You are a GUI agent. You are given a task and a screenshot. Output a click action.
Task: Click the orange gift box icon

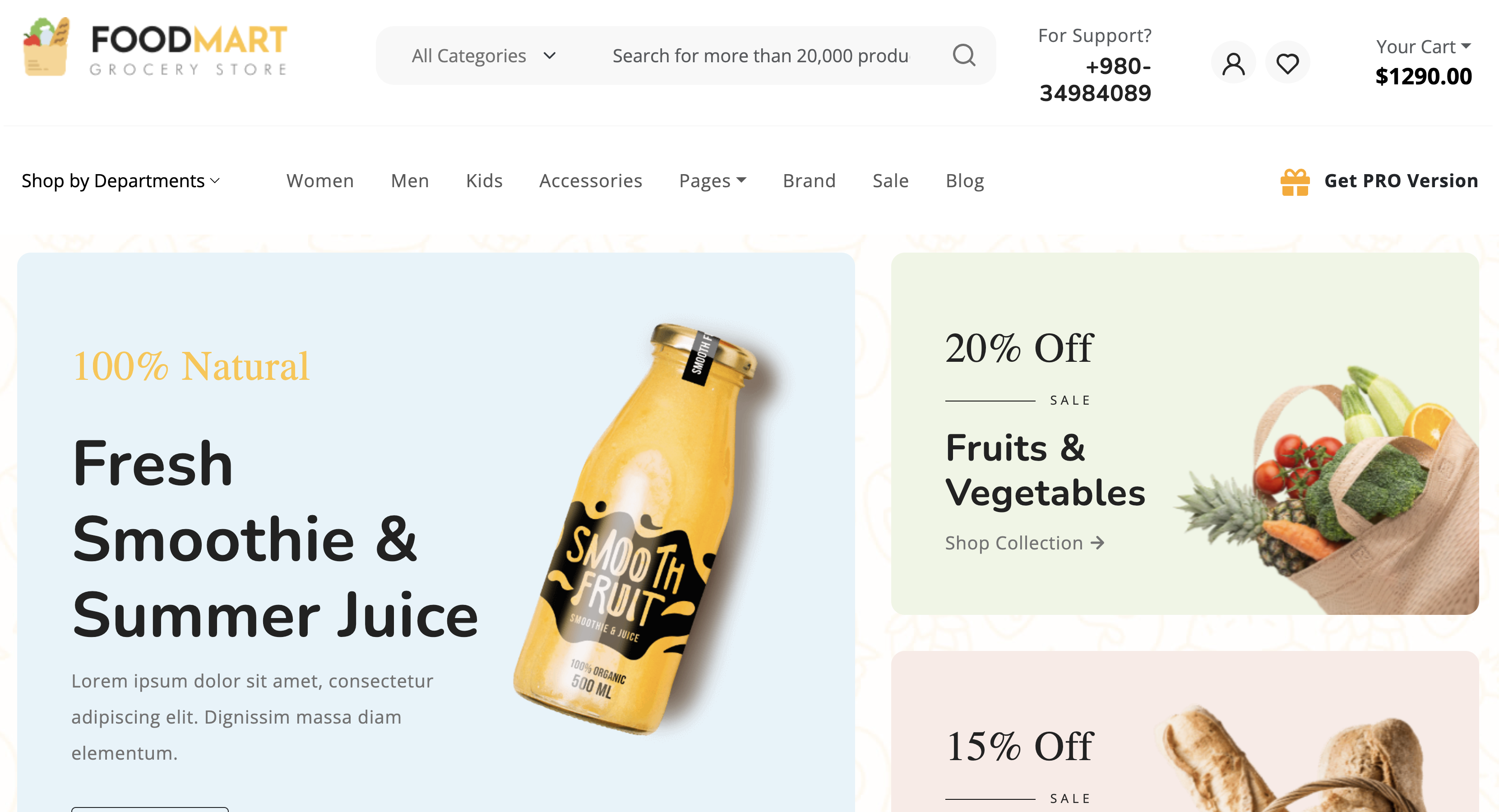[1295, 182]
